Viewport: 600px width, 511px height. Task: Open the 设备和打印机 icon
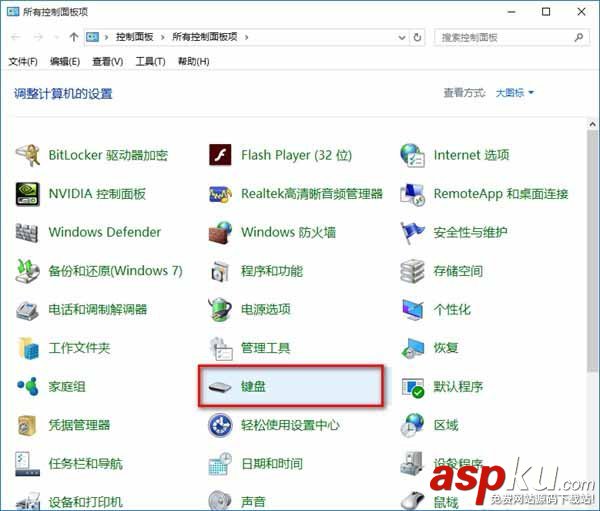click(x=28, y=501)
